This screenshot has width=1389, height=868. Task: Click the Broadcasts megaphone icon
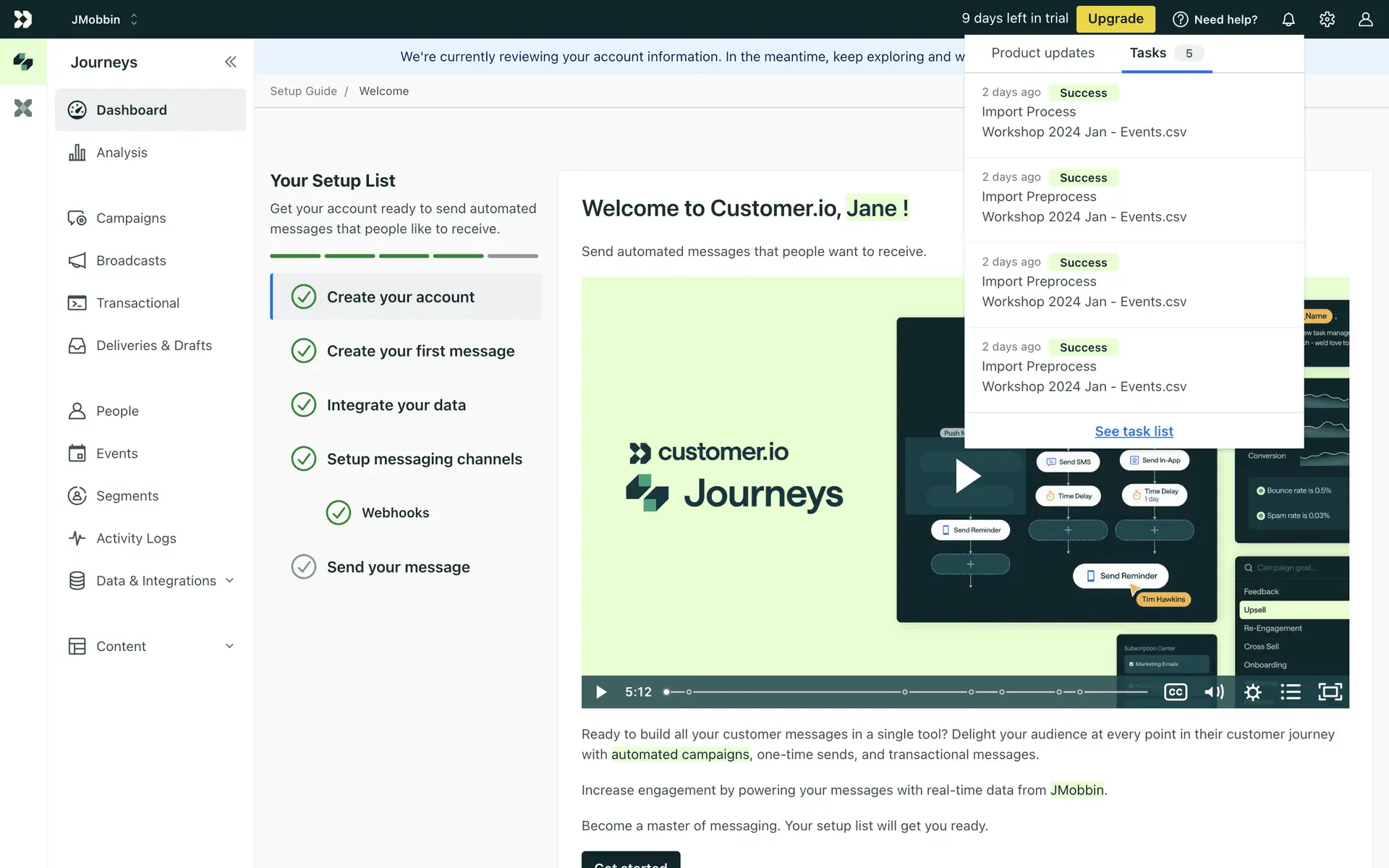(77, 260)
